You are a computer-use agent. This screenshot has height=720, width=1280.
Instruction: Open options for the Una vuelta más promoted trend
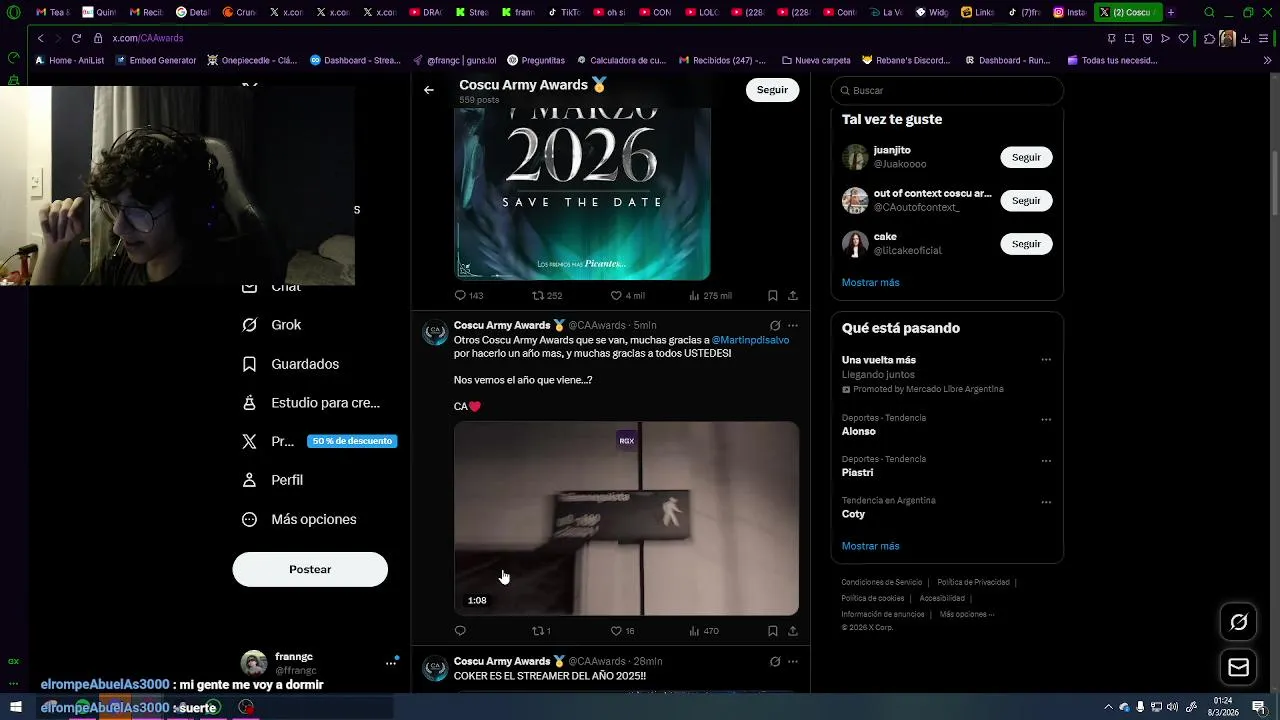coord(1046,360)
